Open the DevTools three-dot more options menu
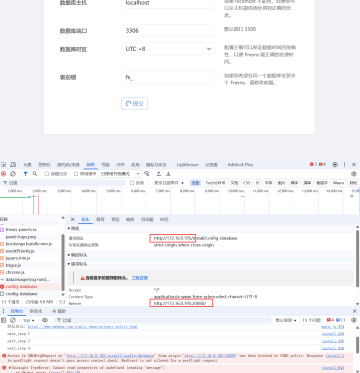The width and height of the screenshot is (360, 373). point(344,165)
